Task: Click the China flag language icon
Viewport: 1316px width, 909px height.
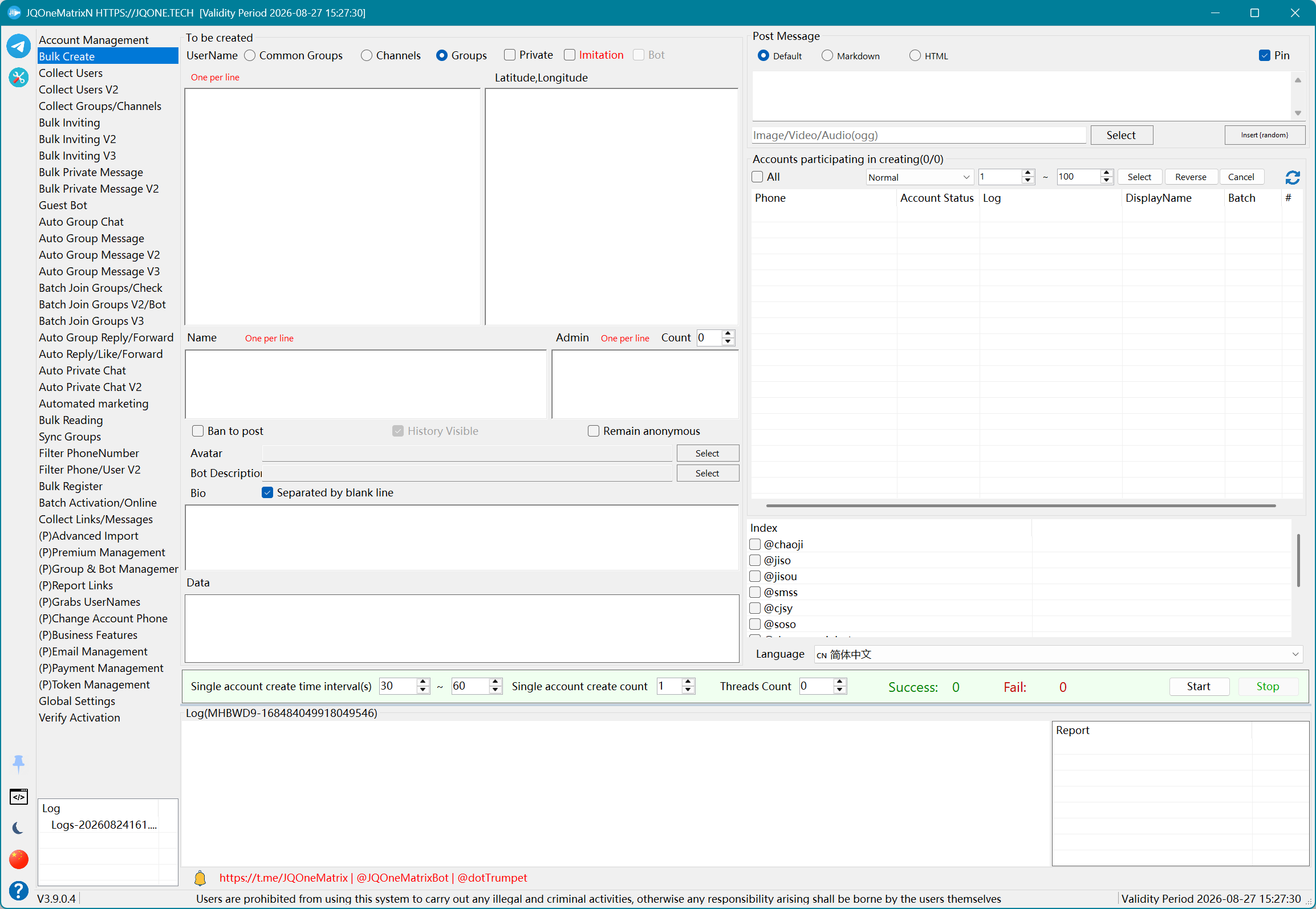Action: [19, 859]
